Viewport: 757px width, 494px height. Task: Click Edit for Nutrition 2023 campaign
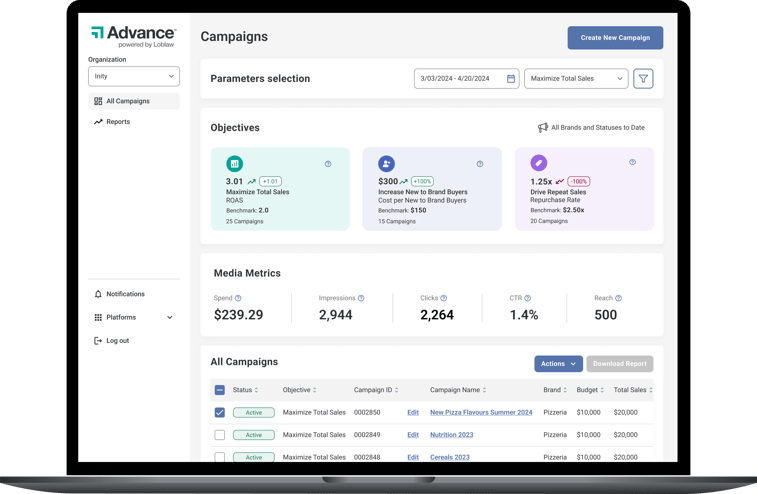click(413, 435)
